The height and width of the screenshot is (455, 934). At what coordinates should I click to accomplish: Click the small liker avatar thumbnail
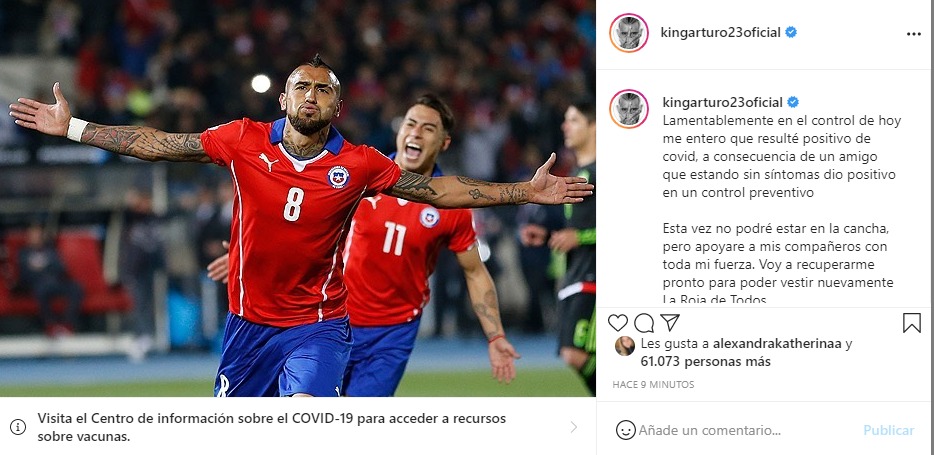(x=624, y=345)
